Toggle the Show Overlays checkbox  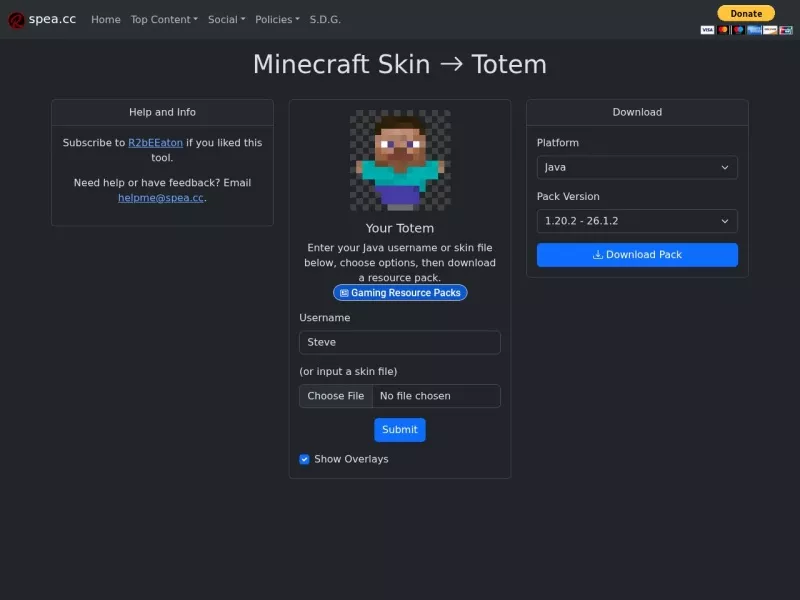305,459
